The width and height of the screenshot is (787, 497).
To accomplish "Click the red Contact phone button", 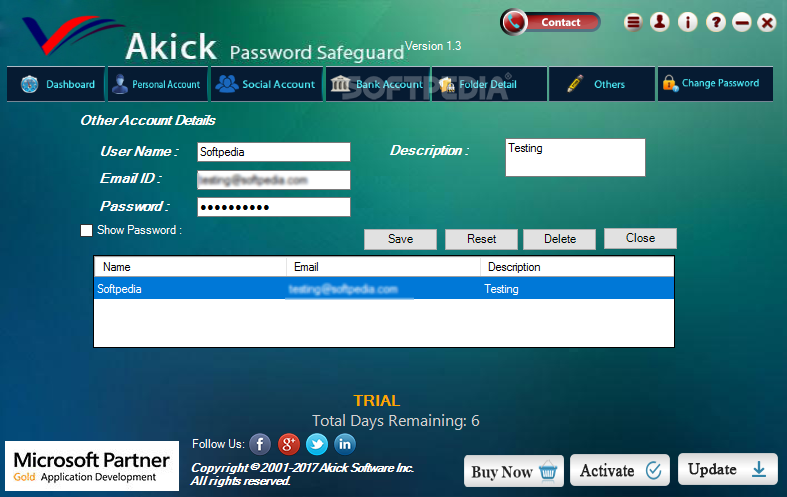I will (x=551, y=22).
